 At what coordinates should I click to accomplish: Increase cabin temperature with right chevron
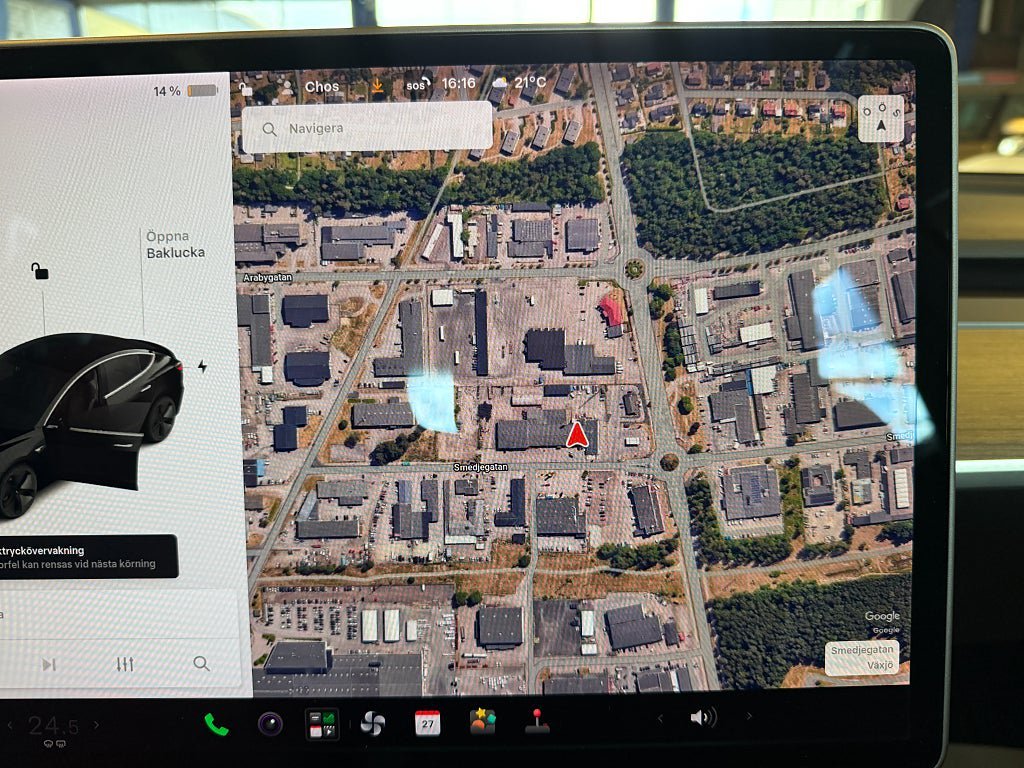pyautogui.click(x=97, y=724)
